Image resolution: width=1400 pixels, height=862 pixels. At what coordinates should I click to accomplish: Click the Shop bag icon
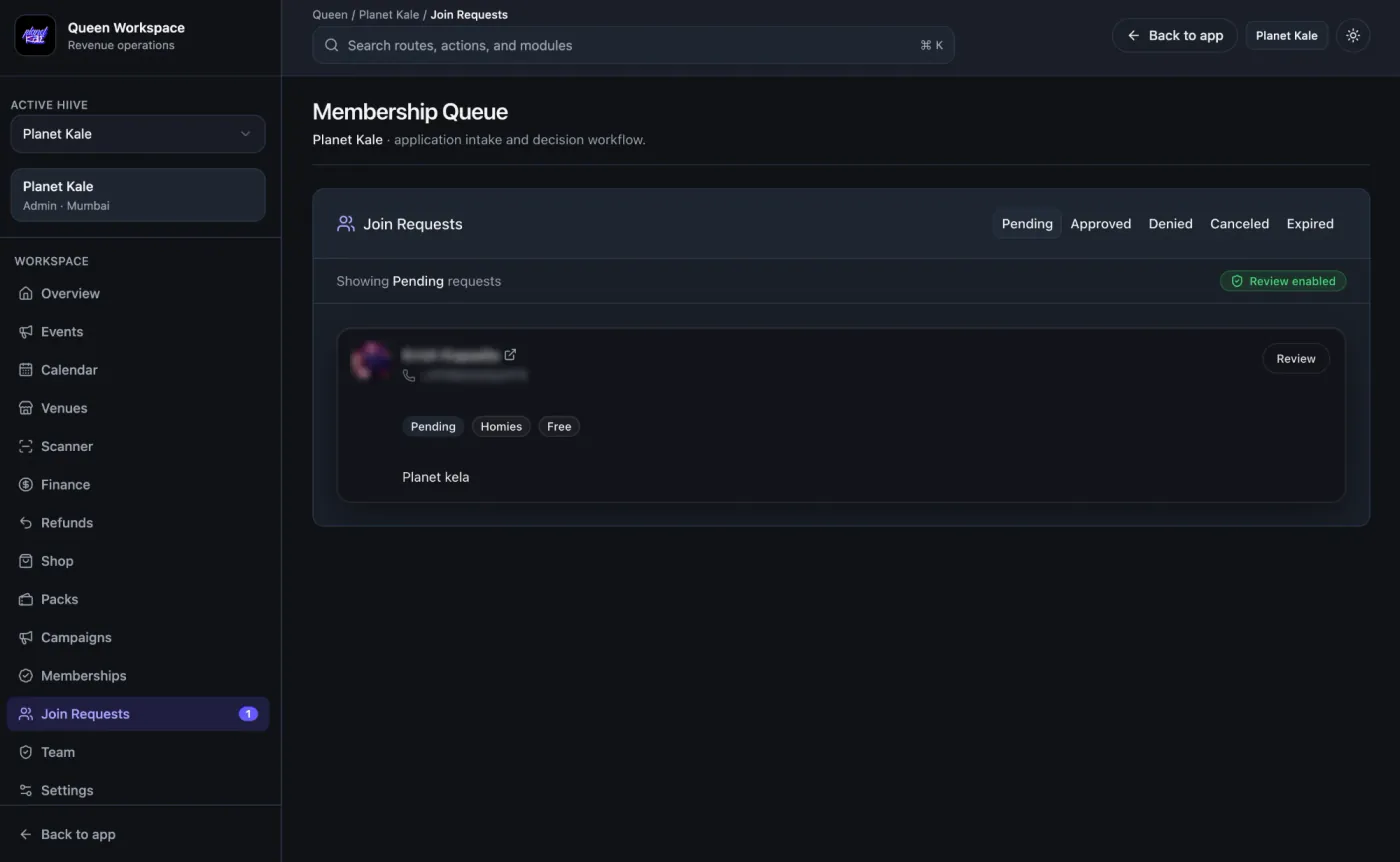pos(26,561)
